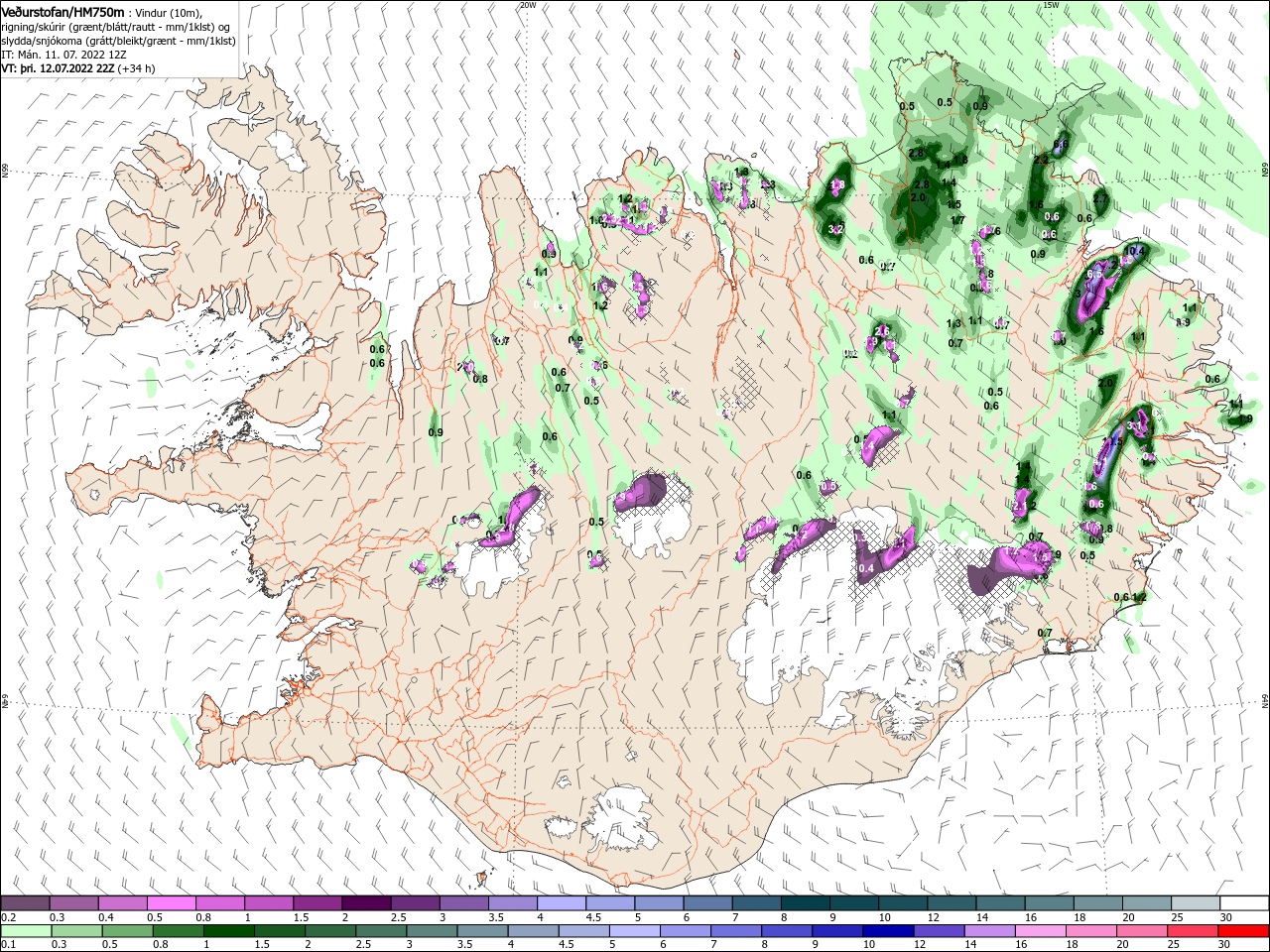The image size is (1270, 952).
Task: Click the '3.2' precipitation value on the map
Action: point(835,229)
